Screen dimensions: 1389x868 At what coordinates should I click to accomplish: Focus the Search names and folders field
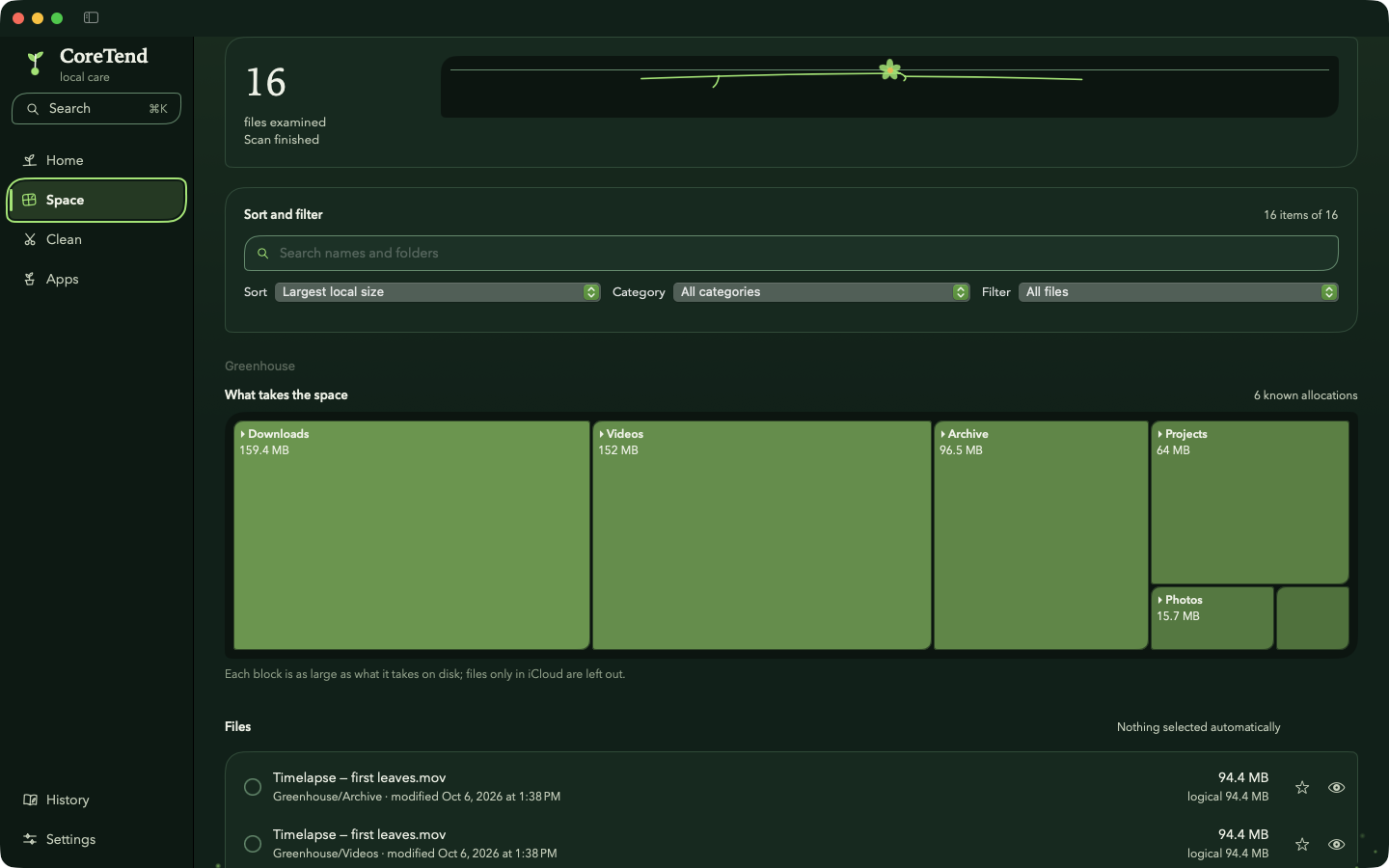click(x=791, y=253)
